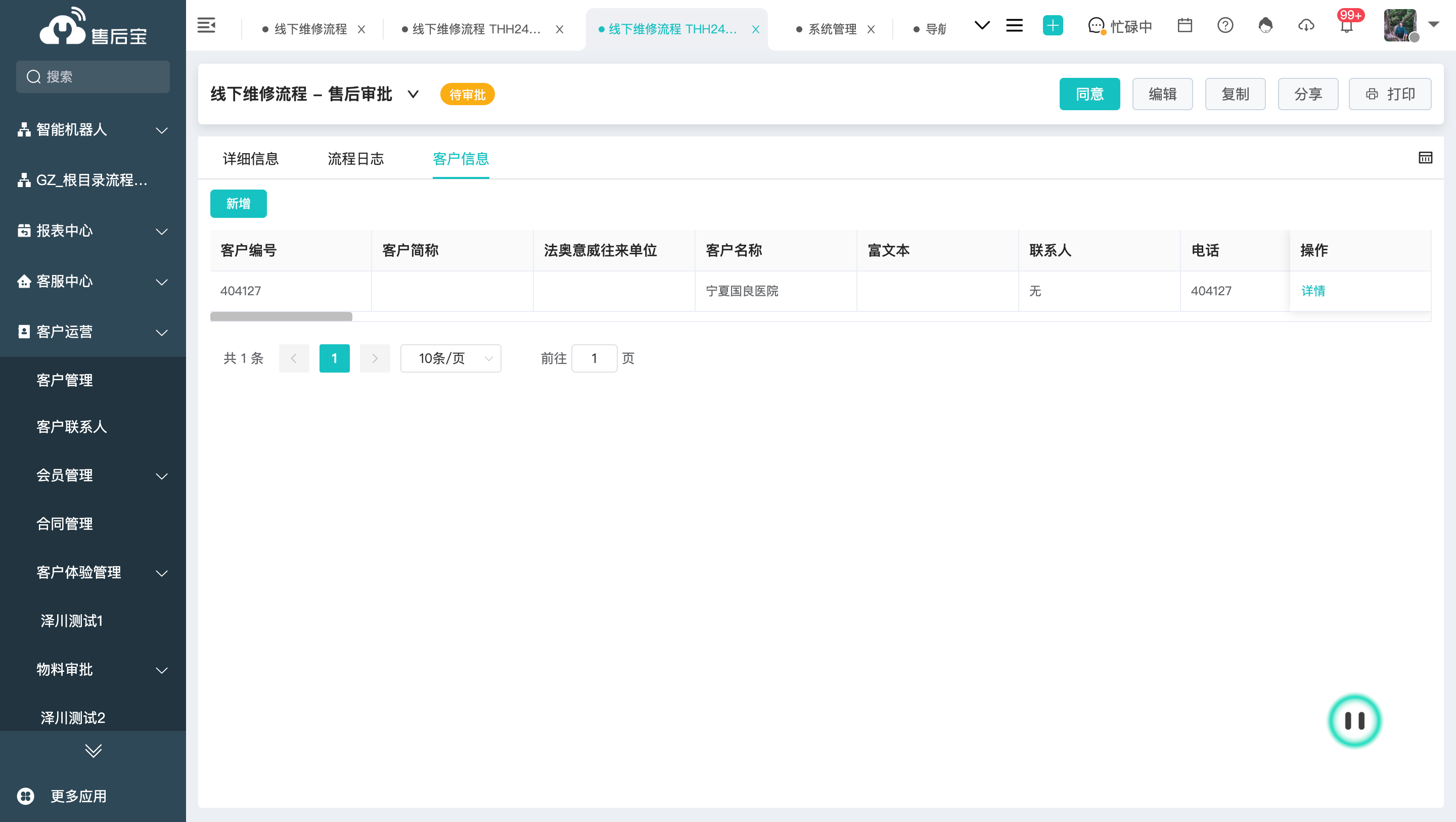Click the green plus quick-create icon
Viewport: 1456px width, 822px height.
tap(1053, 25)
